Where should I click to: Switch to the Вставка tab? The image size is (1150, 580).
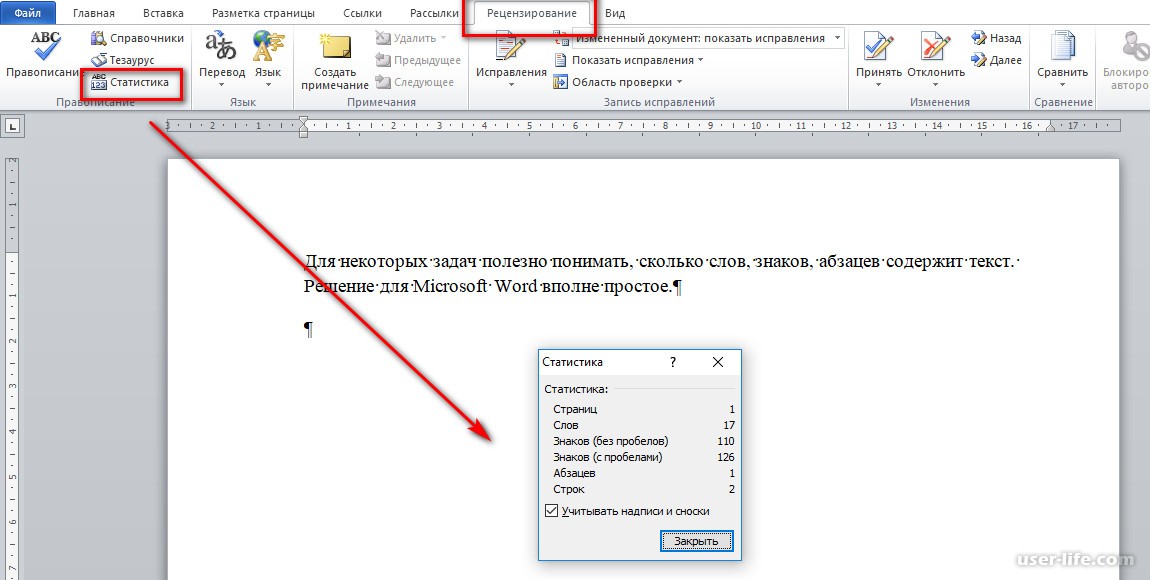pyautogui.click(x=164, y=13)
